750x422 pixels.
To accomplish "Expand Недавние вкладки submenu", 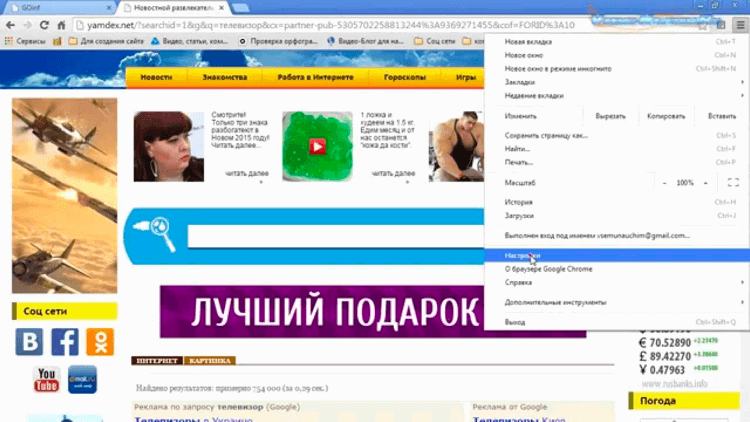I will [617, 95].
